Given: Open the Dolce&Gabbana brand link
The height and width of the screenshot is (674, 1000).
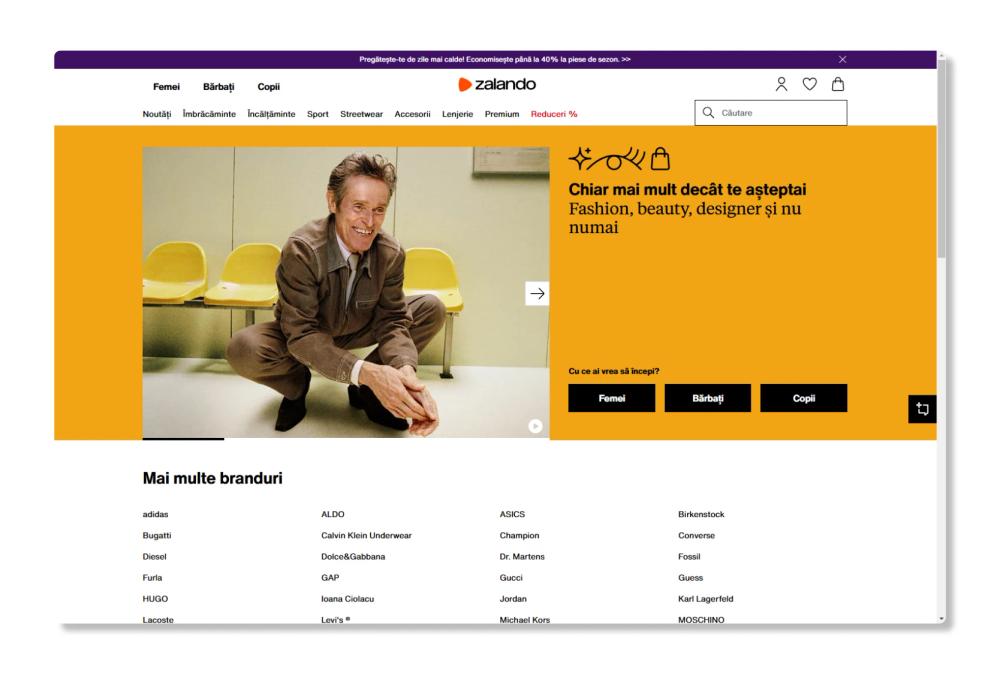Looking at the screenshot, I should 353,557.
